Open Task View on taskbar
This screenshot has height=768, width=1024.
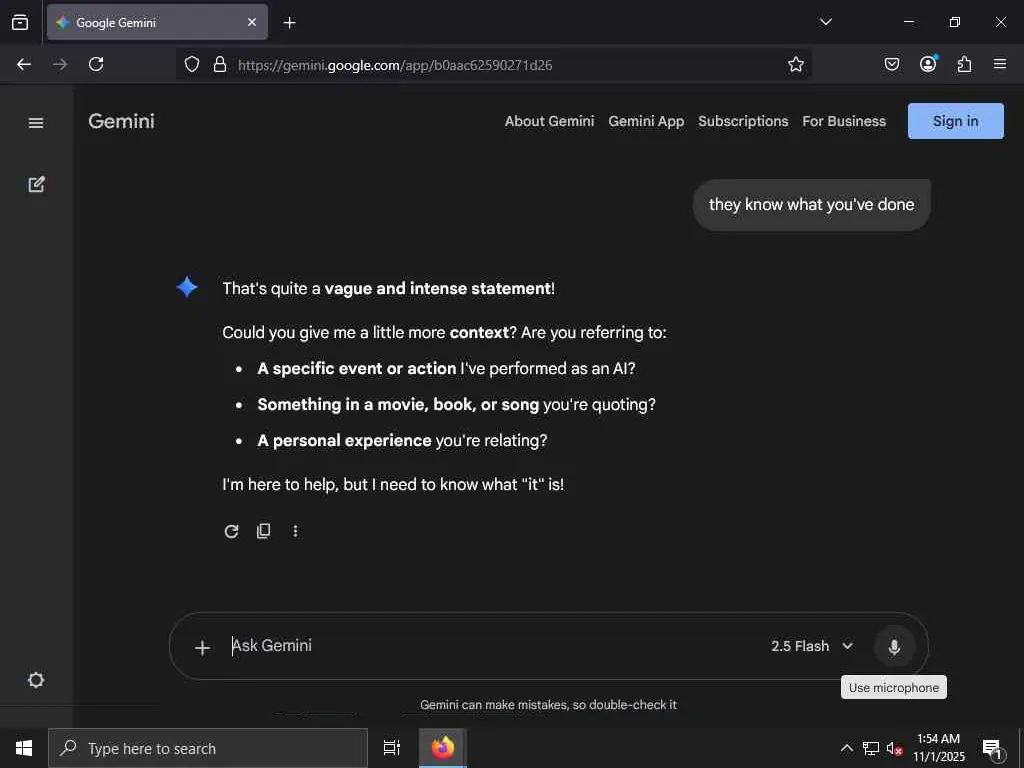click(391, 748)
